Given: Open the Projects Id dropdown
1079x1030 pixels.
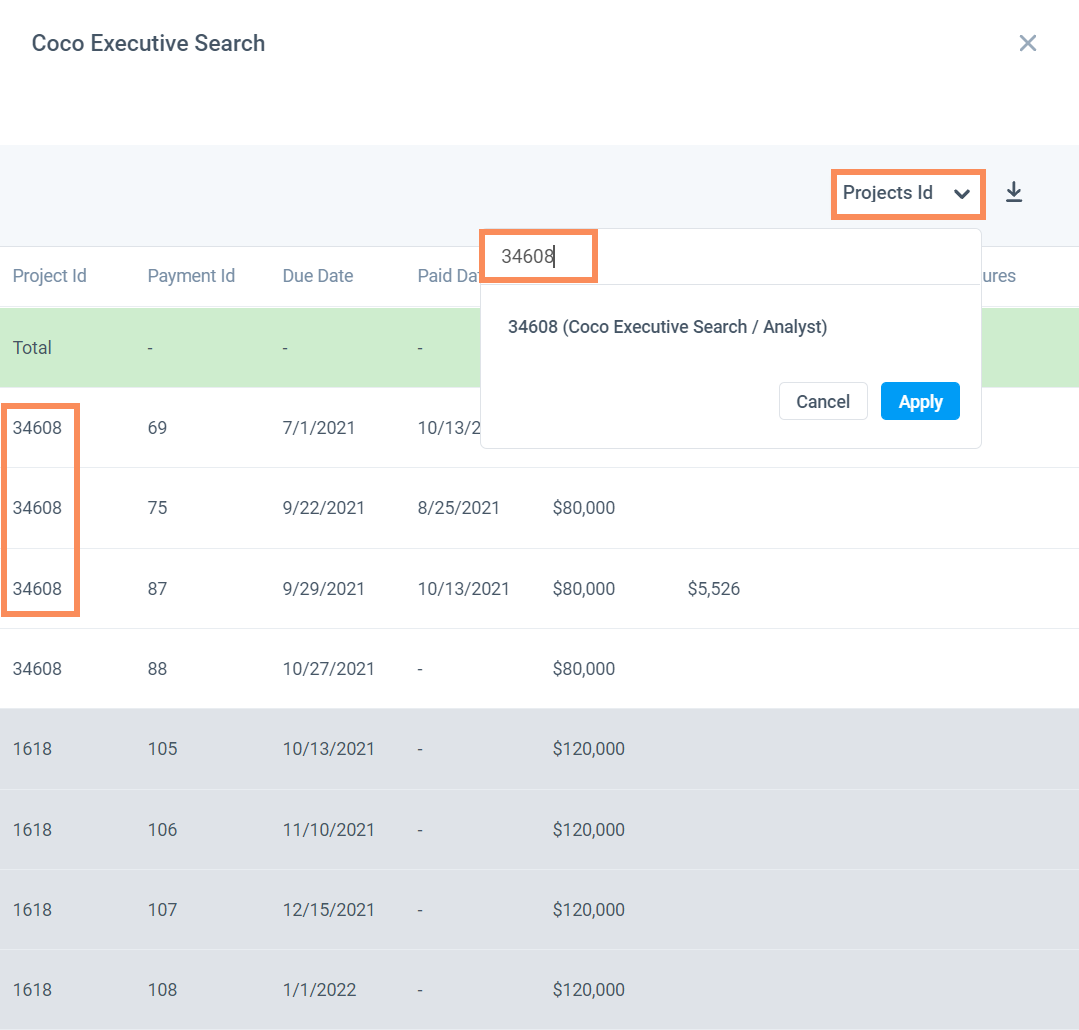Looking at the screenshot, I should pos(908,193).
